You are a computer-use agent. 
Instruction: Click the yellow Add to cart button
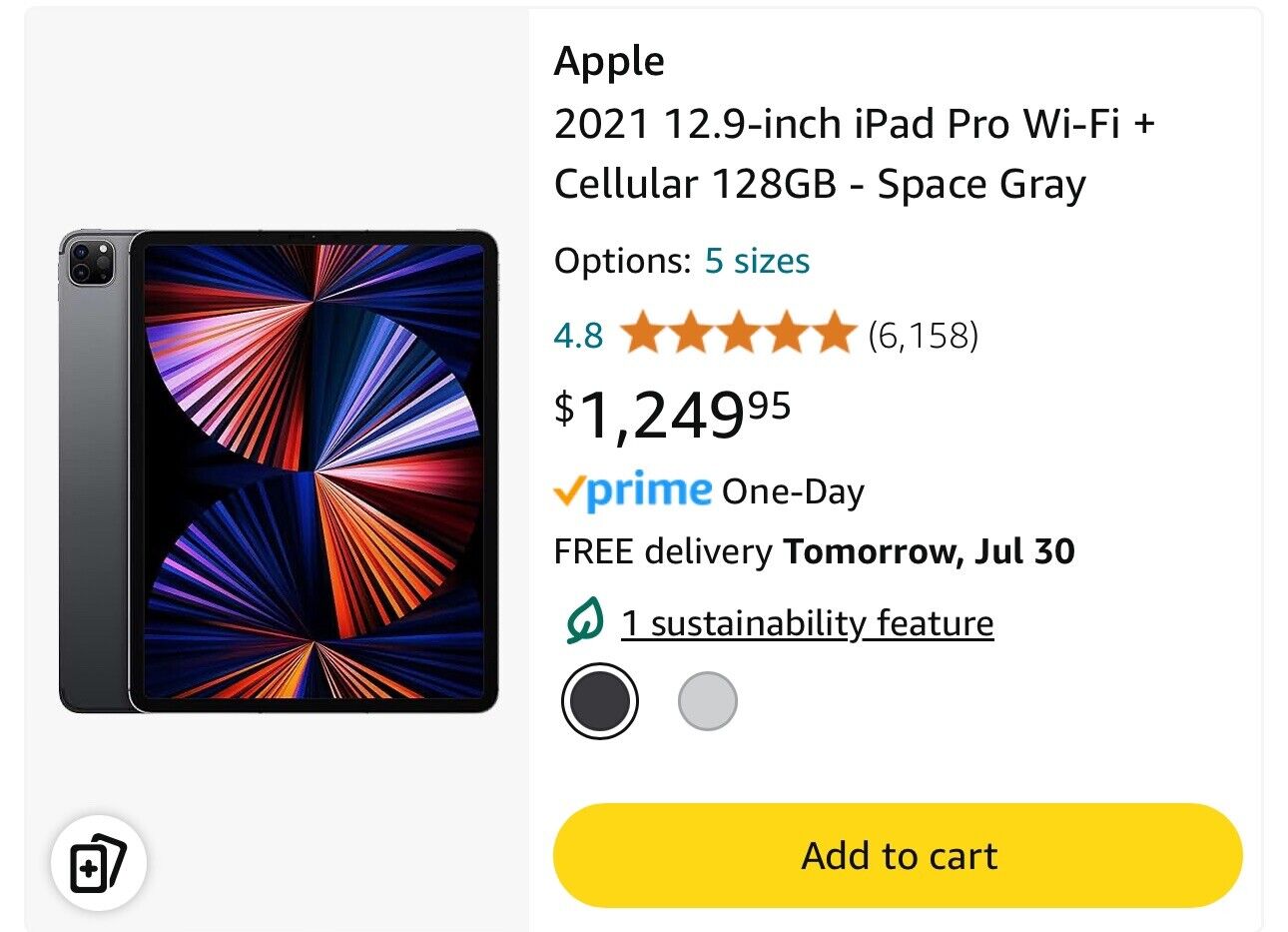coord(899,855)
